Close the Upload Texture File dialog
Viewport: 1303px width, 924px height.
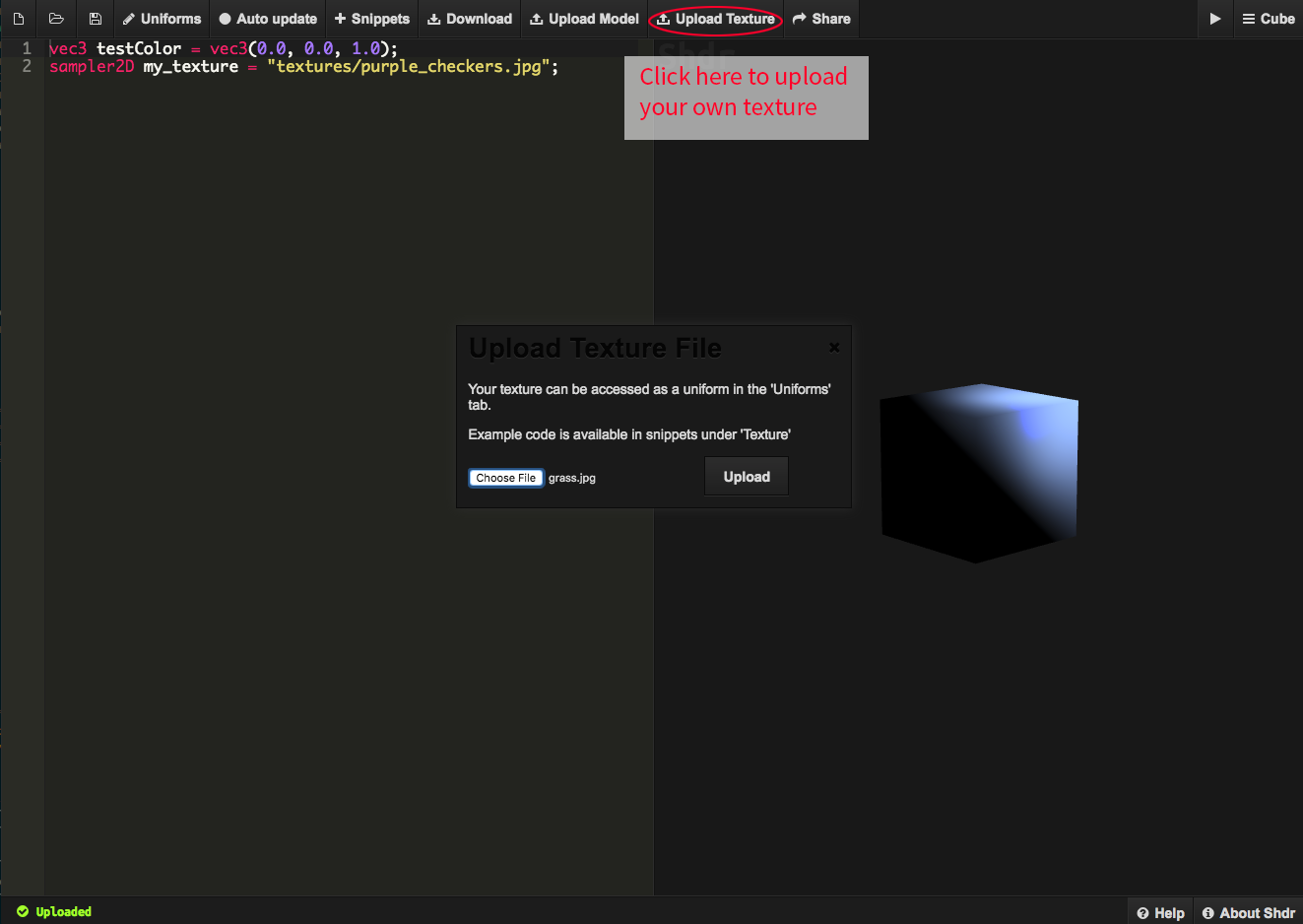click(834, 347)
